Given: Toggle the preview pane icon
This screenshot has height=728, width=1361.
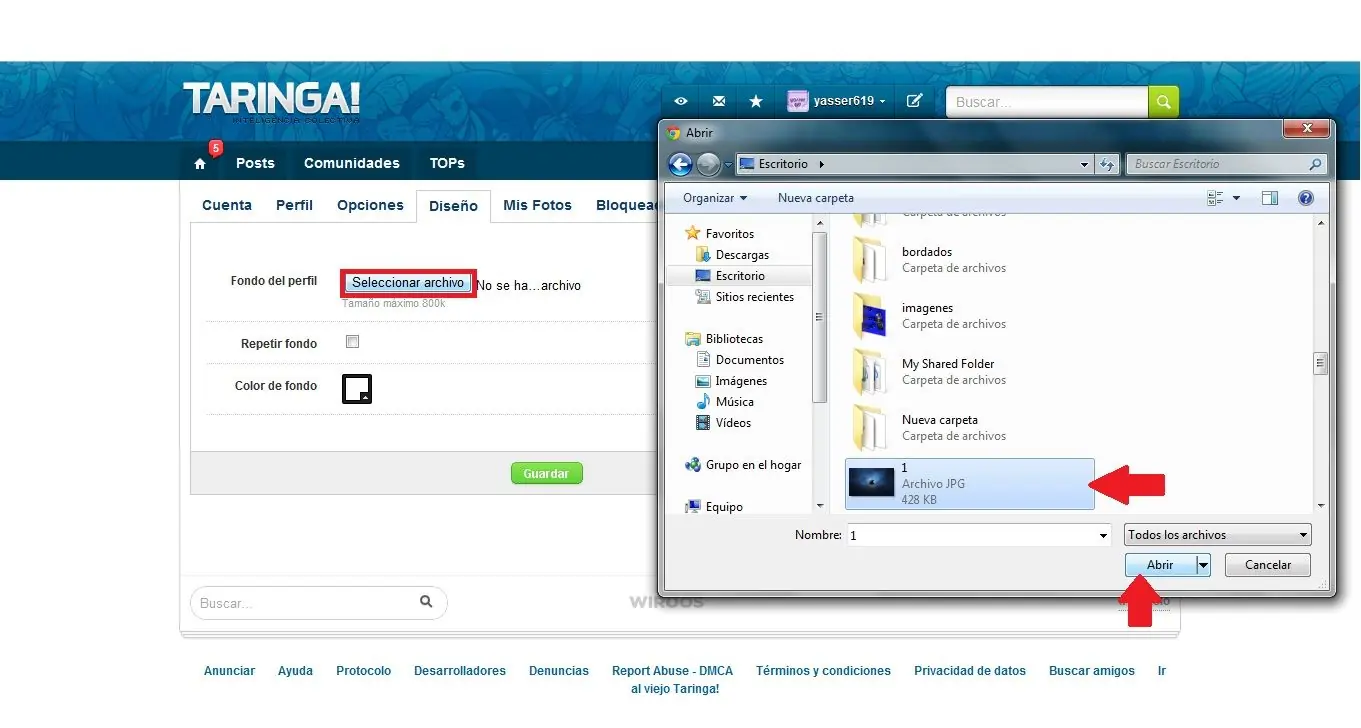Looking at the screenshot, I should coord(1270,198).
